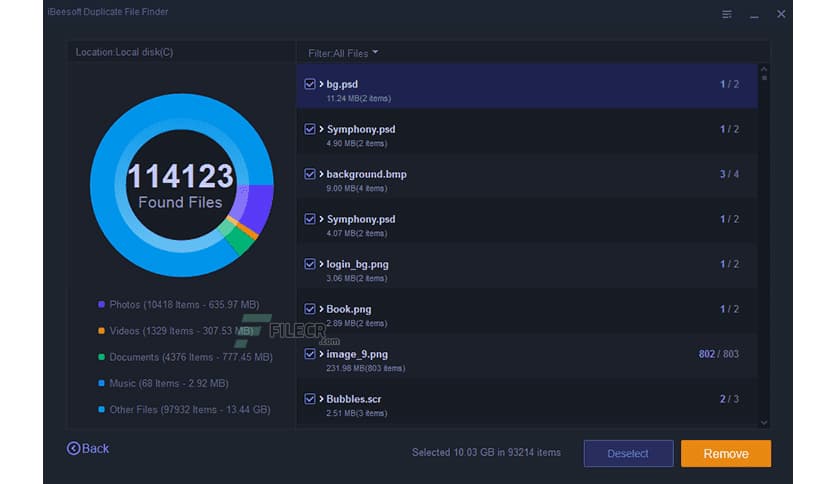Screen dimensions: 836x484
Task: Open the Filter: All Files dropdown
Action: click(343, 52)
